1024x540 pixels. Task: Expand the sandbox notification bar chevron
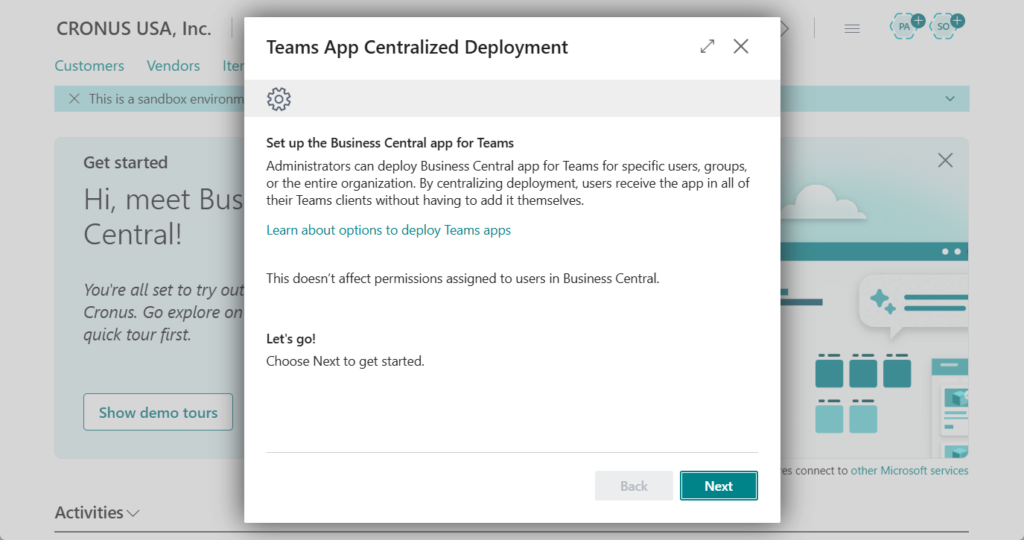949,98
